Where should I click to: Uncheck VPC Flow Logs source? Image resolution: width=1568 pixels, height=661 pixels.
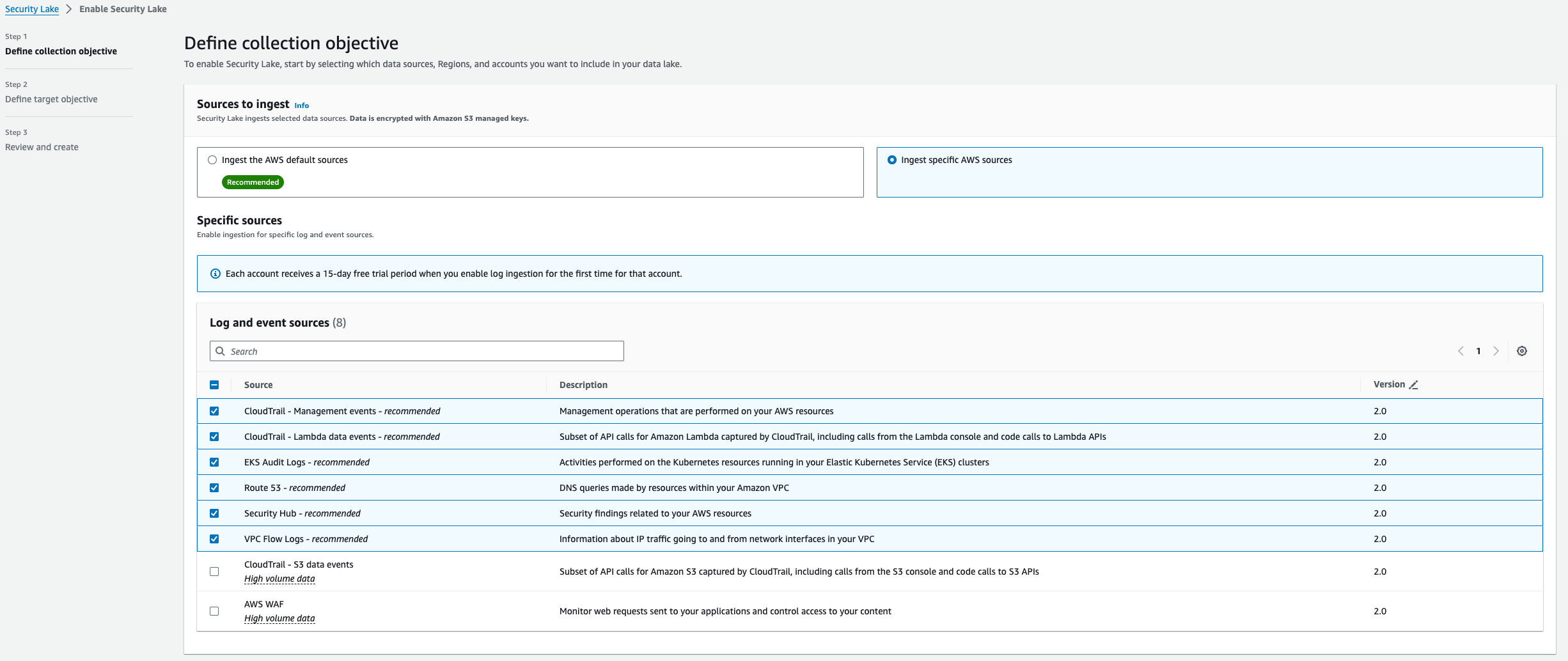coord(214,539)
